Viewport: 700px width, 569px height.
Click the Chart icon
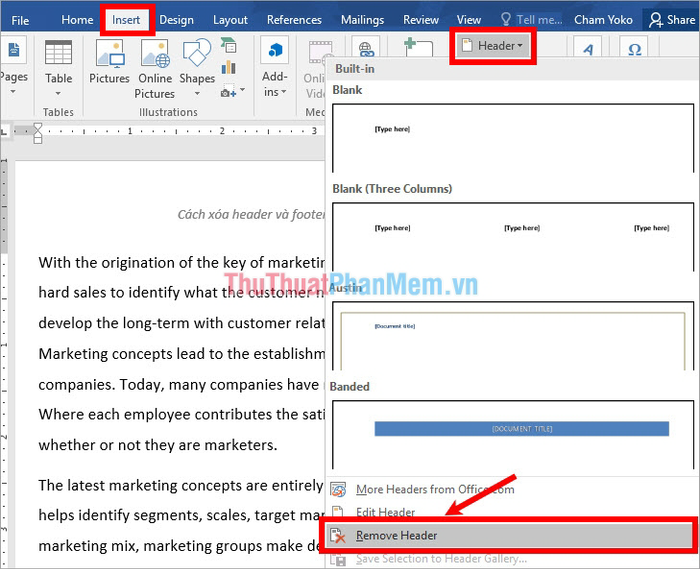[x=229, y=67]
